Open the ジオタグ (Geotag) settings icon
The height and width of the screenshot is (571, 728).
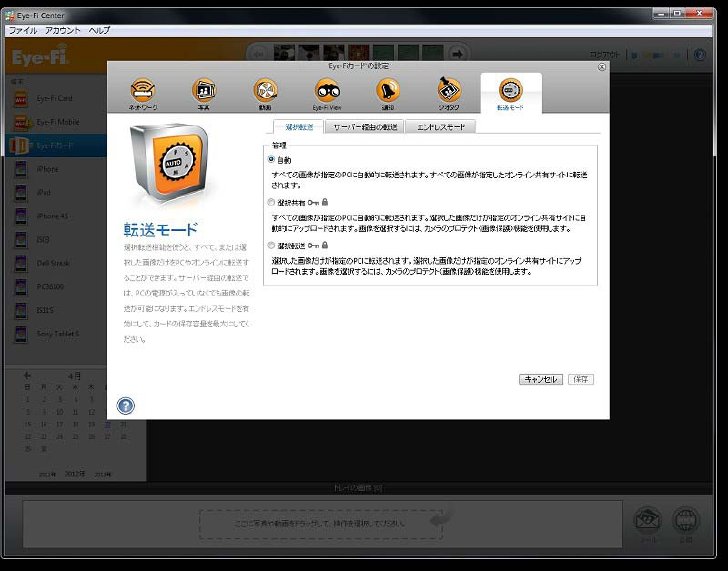pyautogui.click(x=449, y=93)
